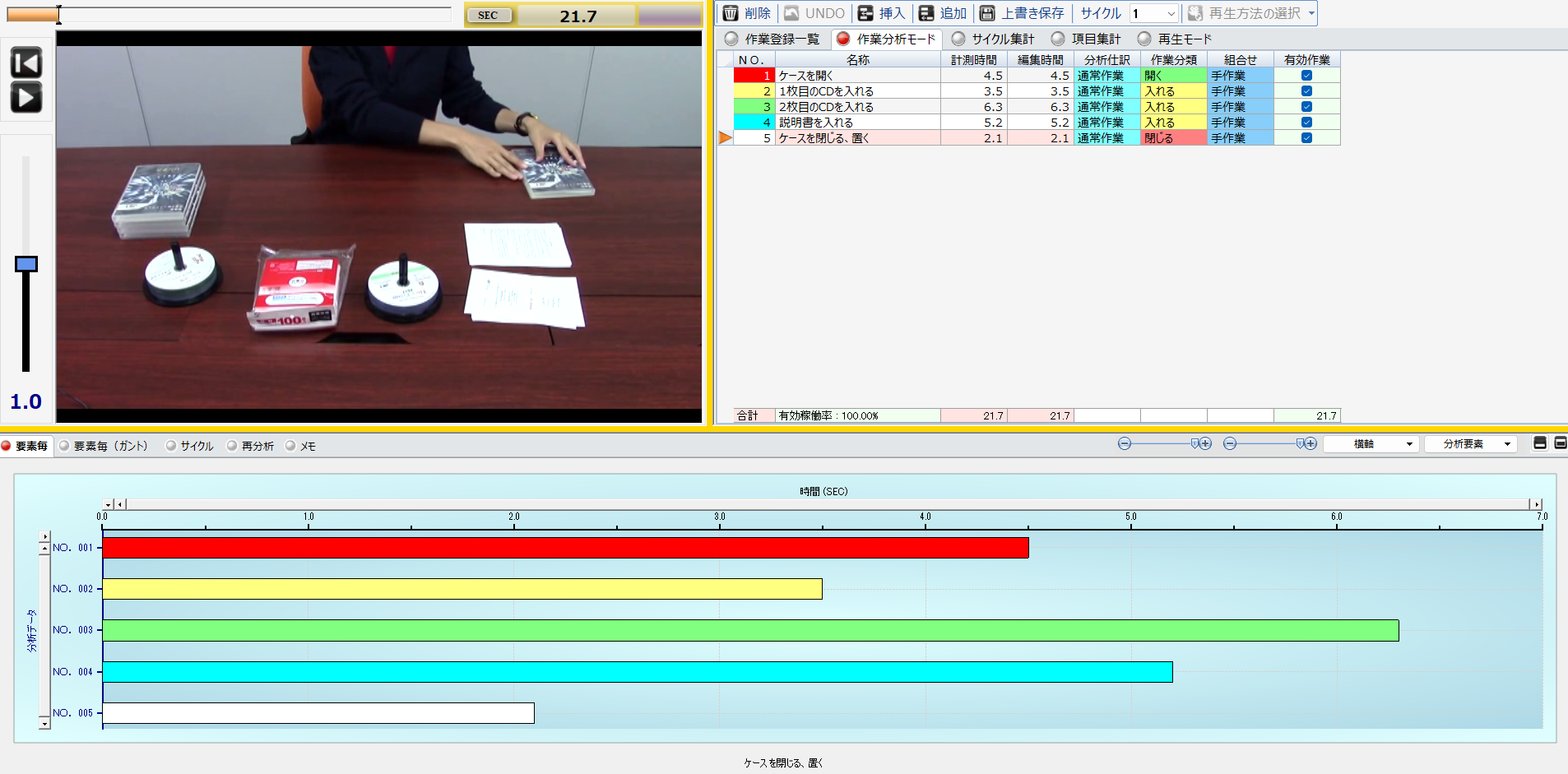
Task: Click the second zoom slider's plus icon
Action: click(1311, 443)
